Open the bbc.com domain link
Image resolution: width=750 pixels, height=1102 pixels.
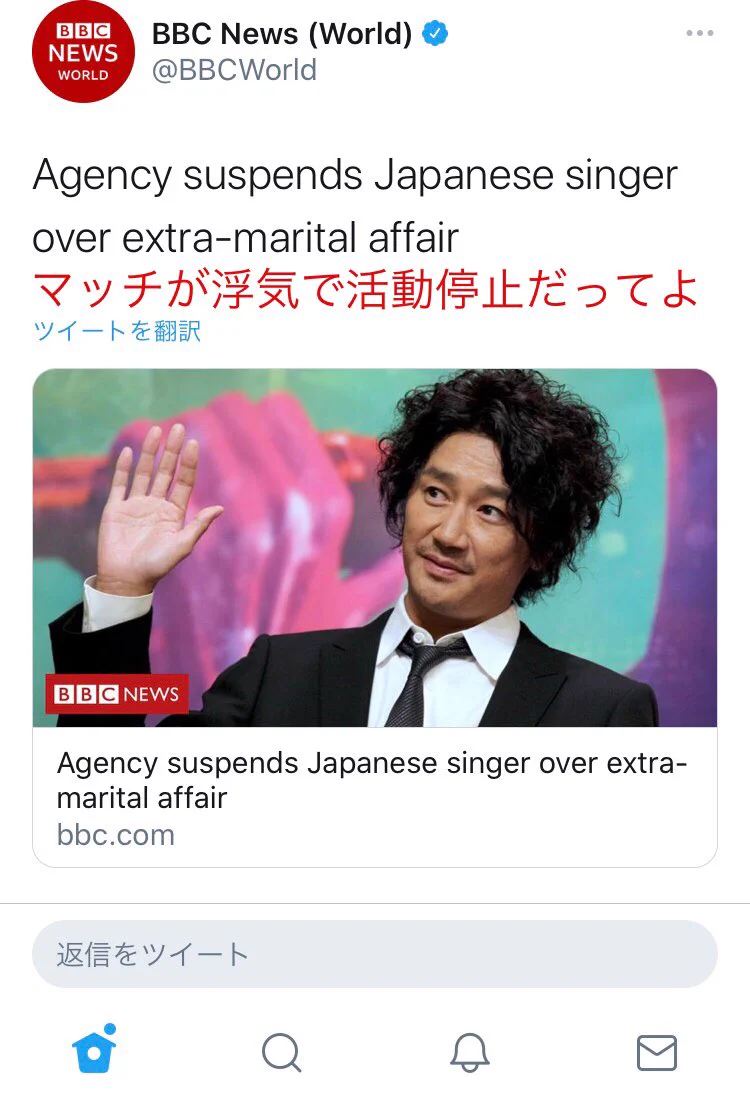[116, 835]
